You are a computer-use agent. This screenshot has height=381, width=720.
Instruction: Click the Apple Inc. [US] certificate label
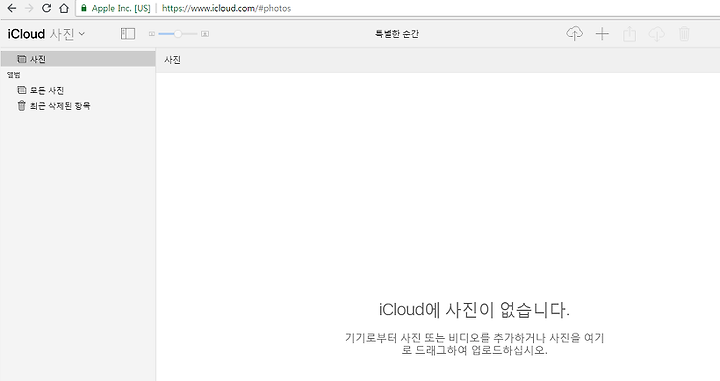(x=121, y=8)
